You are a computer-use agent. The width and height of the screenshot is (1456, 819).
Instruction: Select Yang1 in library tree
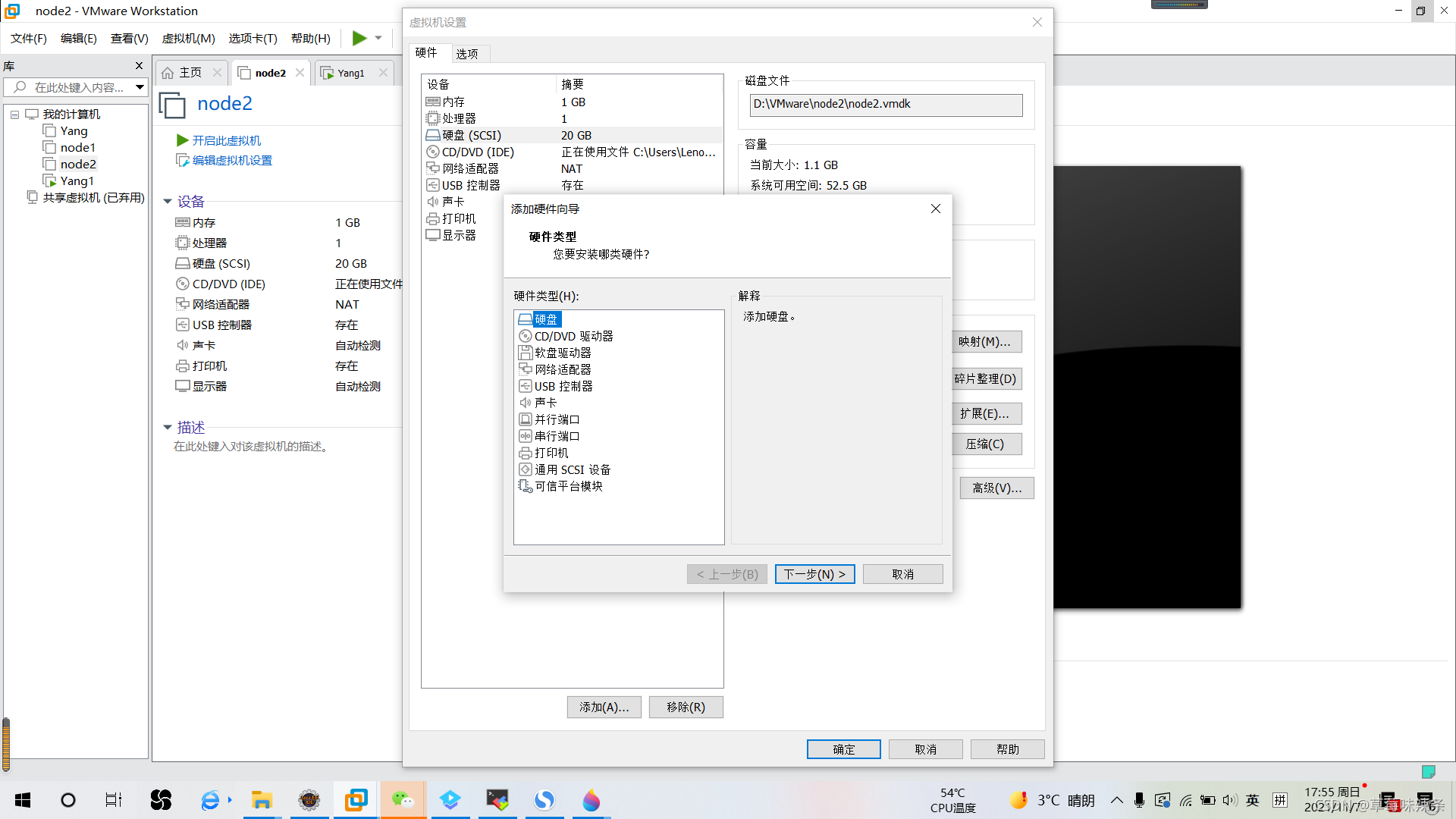(x=77, y=180)
